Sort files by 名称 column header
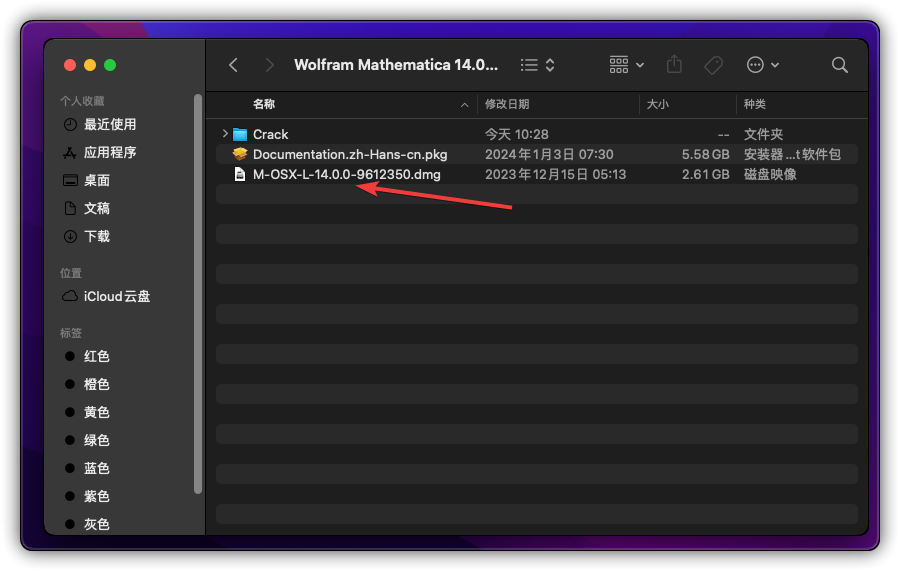The image size is (900, 571). click(x=264, y=104)
